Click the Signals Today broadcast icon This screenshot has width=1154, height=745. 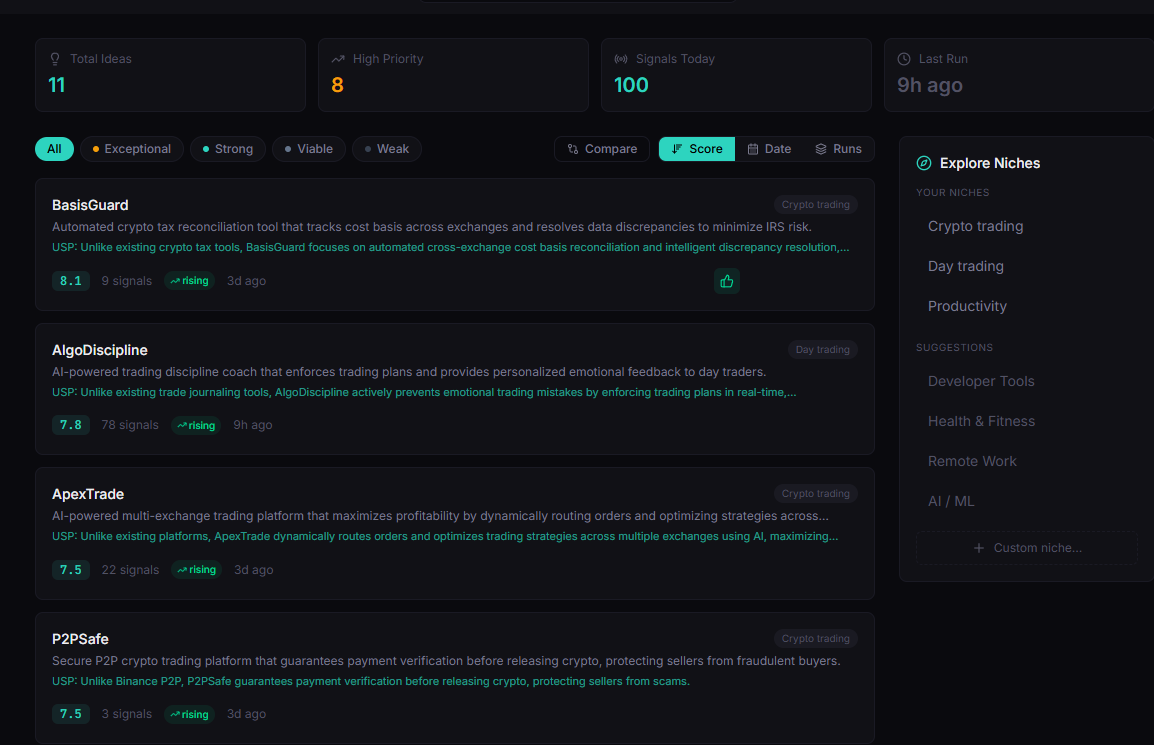[x=621, y=59]
